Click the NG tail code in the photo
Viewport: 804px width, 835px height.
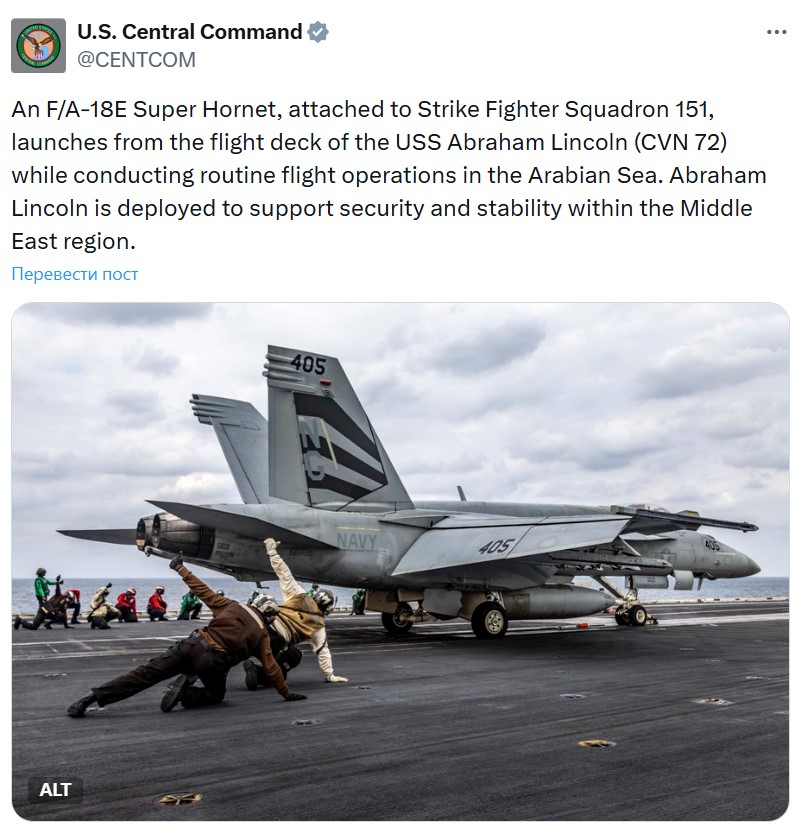tap(314, 448)
